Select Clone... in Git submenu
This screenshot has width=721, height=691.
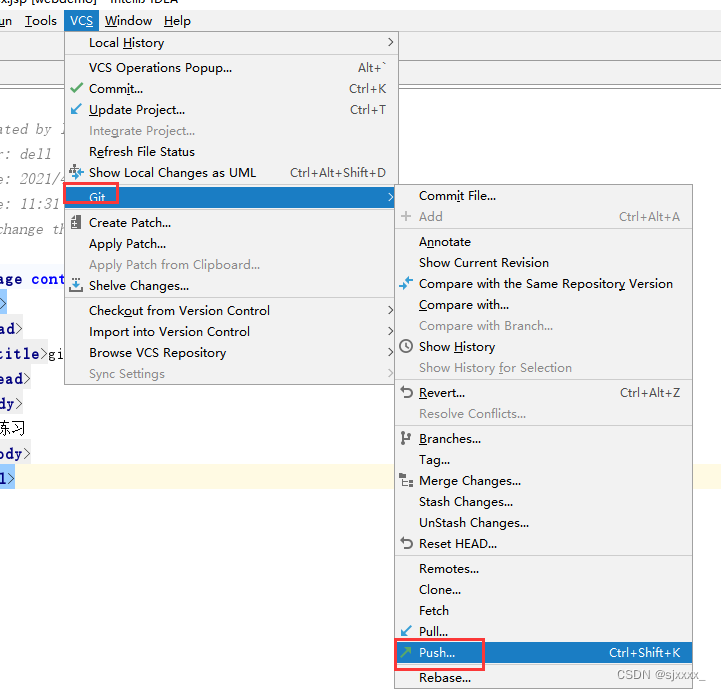coord(544,589)
